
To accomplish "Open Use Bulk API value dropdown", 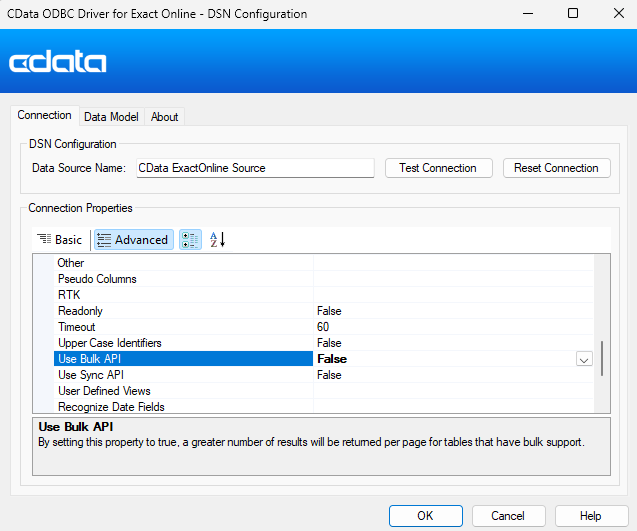I will [584, 359].
